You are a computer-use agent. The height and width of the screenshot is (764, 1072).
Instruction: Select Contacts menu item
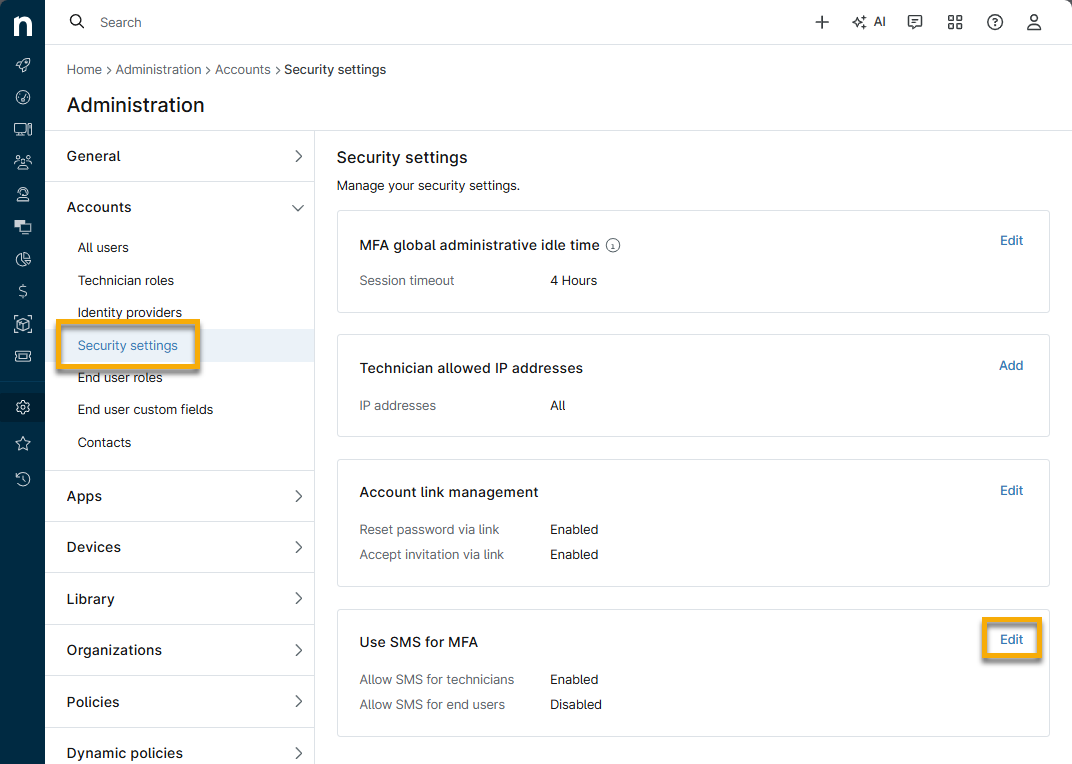105,443
